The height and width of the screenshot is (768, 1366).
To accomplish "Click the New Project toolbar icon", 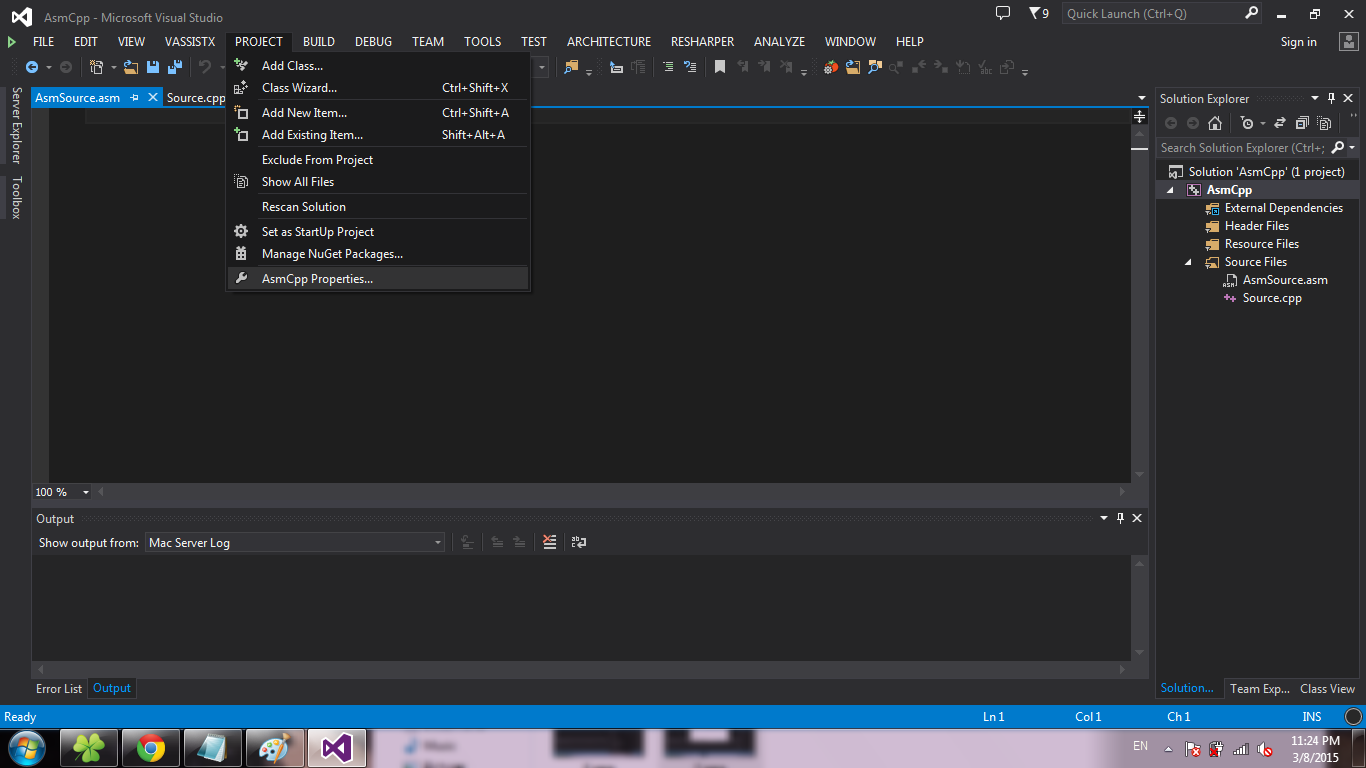I will click(97, 67).
